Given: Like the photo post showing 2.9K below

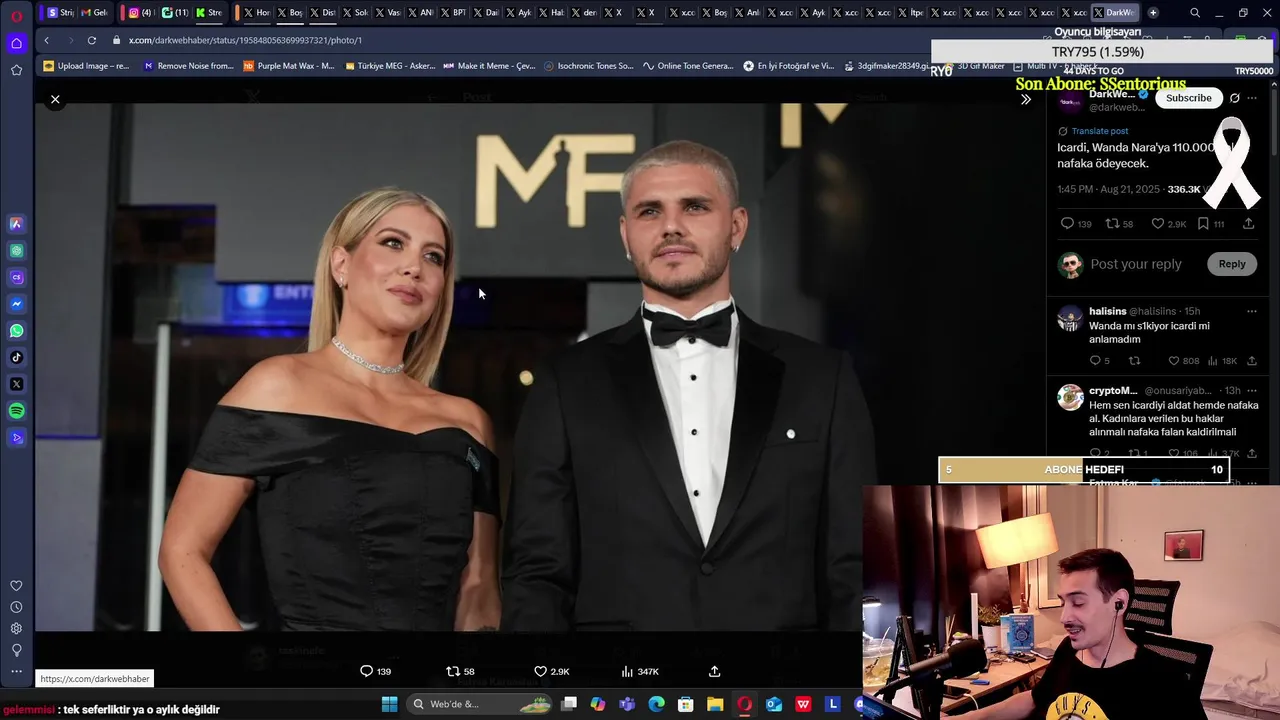Looking at the screenshot, I should click(x=540, y=671).
